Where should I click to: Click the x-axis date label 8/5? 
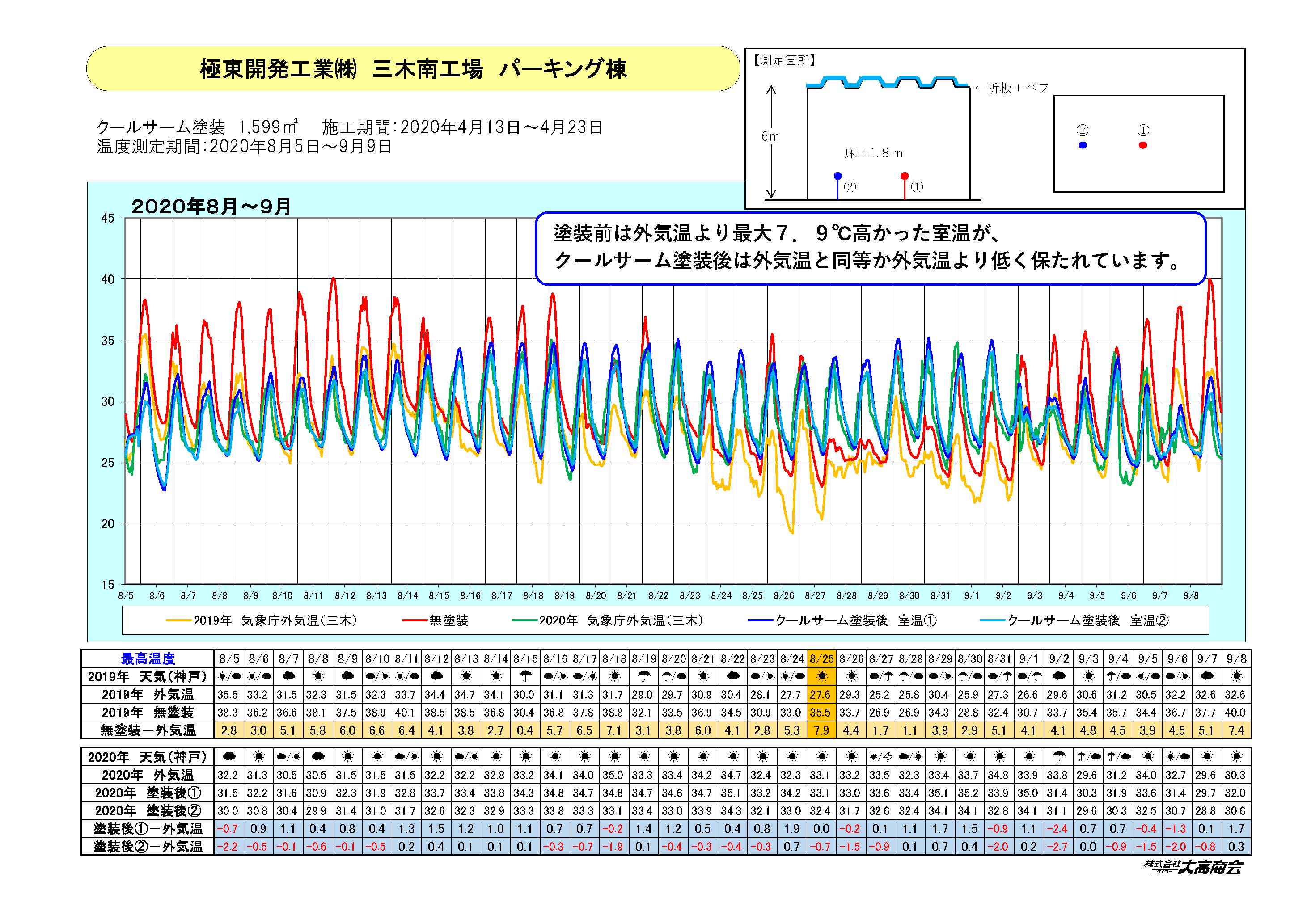coord(126,596)
